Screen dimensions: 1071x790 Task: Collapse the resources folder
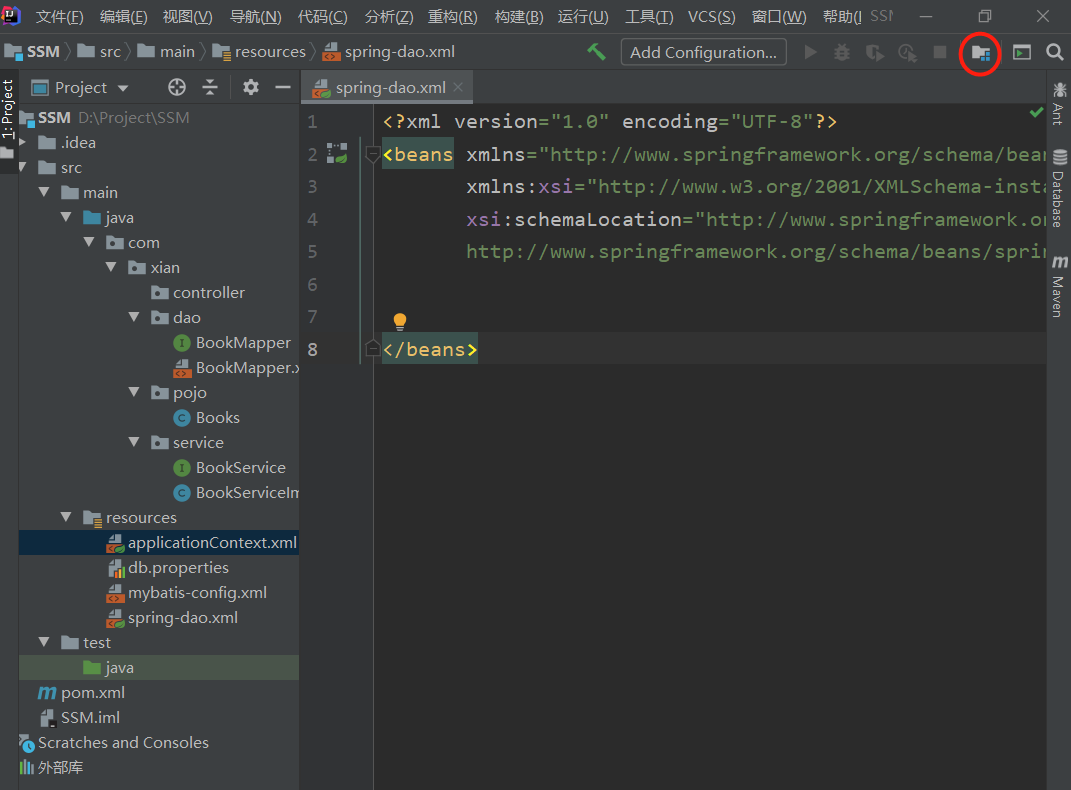pyautogui.click(x=66, y=518)
